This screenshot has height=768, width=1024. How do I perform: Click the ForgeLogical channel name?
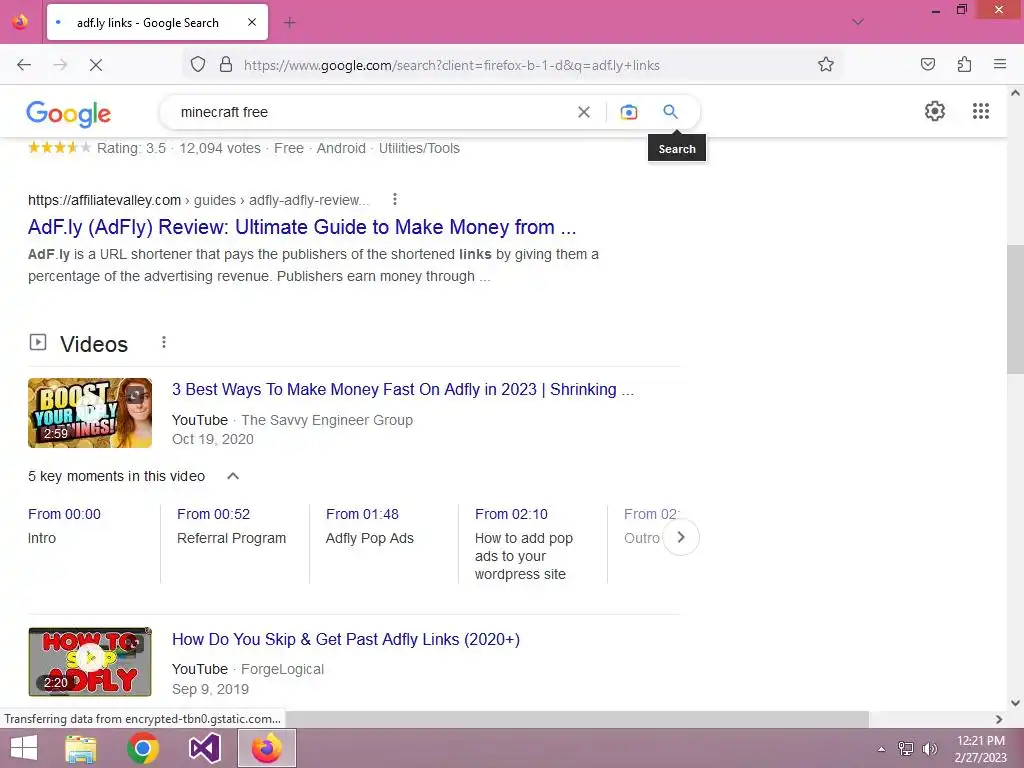pyautogui.click(x=282, y=669)
